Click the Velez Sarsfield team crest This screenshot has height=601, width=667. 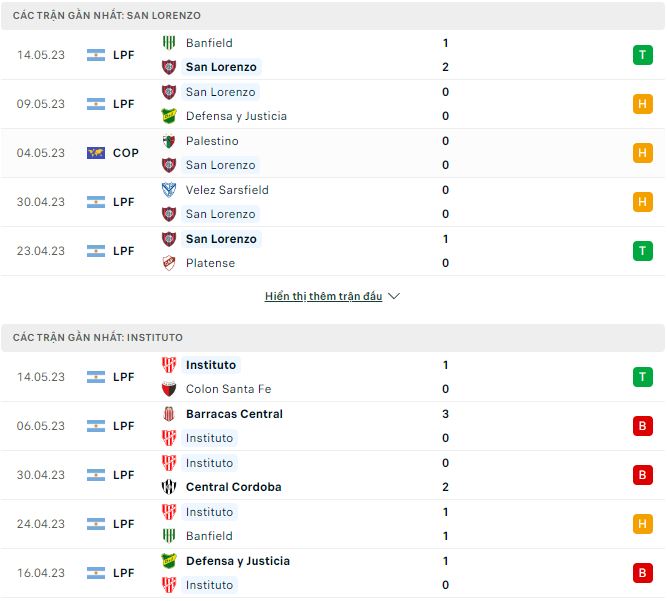point(169,190)
